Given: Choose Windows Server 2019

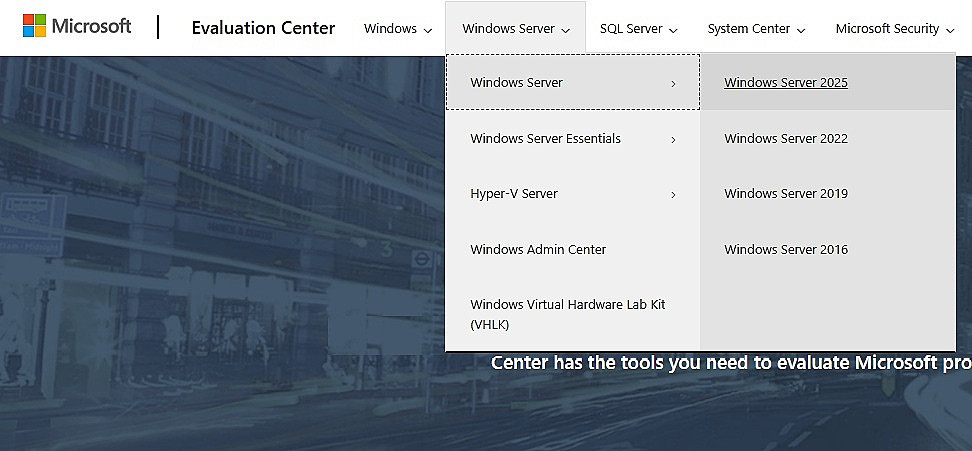Looking at the screenshot, I should pos(828,194).
